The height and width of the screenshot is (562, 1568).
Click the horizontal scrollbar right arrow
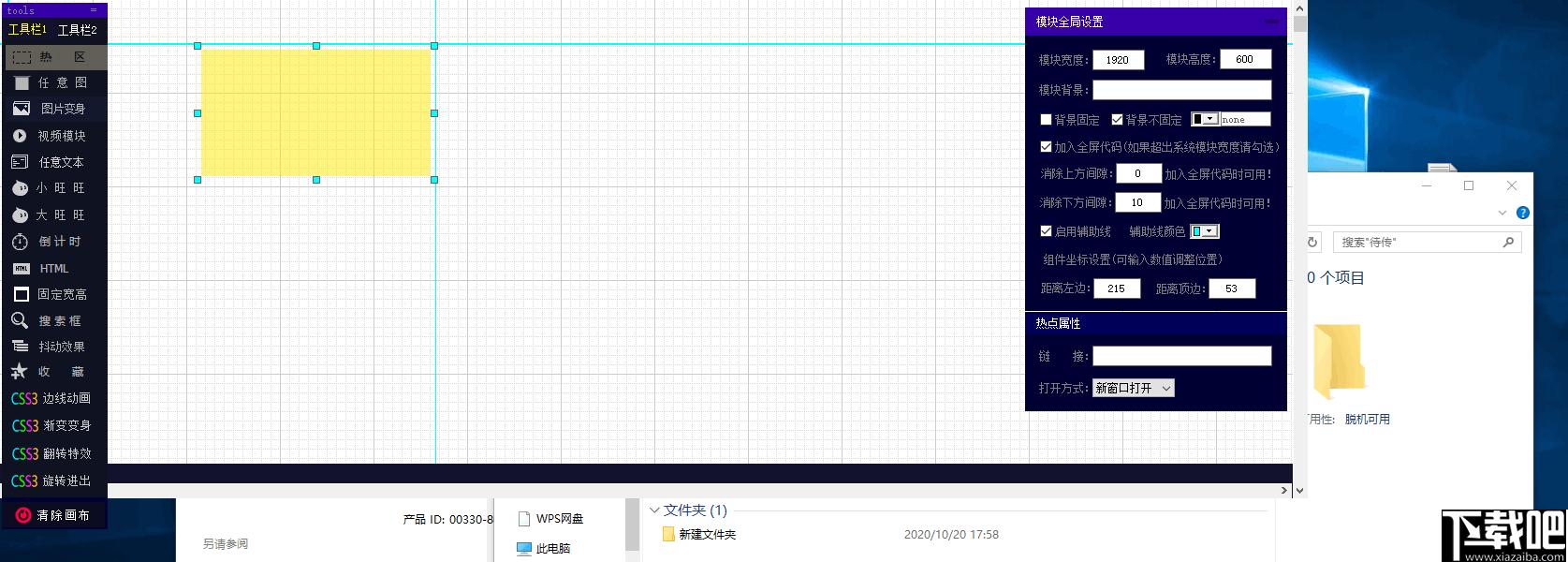click(1284, 490)
